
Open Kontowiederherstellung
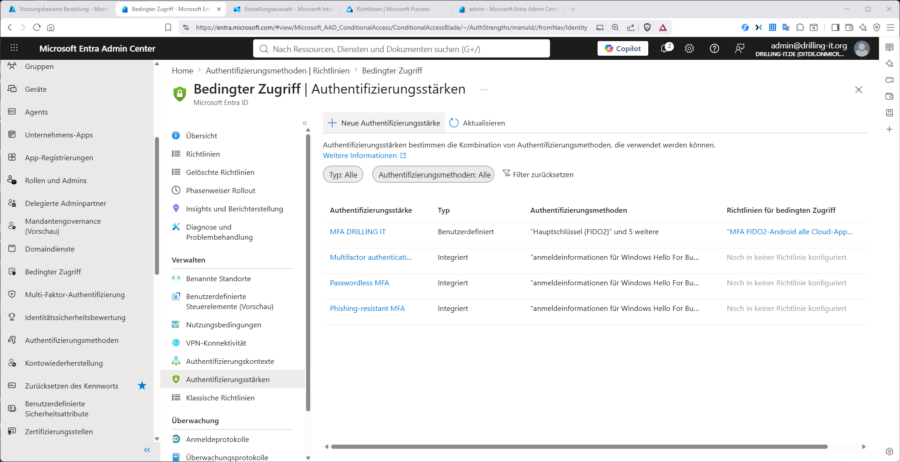(x=64, y=363)
